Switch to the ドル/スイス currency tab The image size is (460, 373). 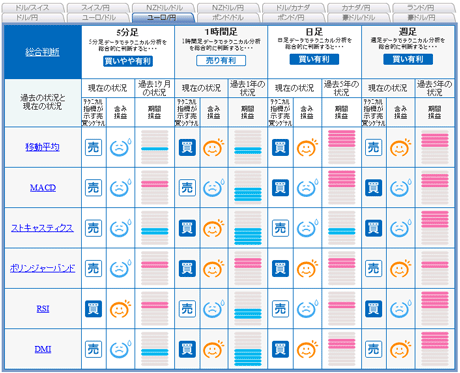[32, 8]
